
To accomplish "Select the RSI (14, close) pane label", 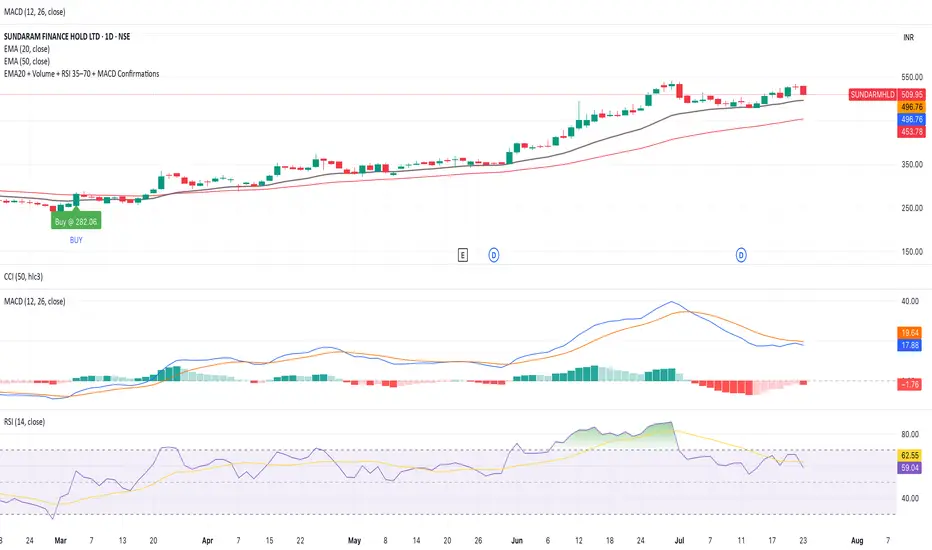I will tap(24, 422).
